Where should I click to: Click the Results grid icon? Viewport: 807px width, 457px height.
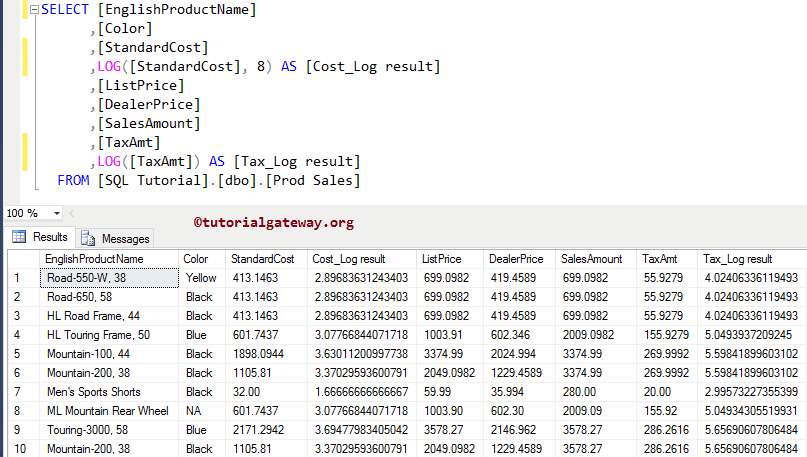[x=19, y=237]
